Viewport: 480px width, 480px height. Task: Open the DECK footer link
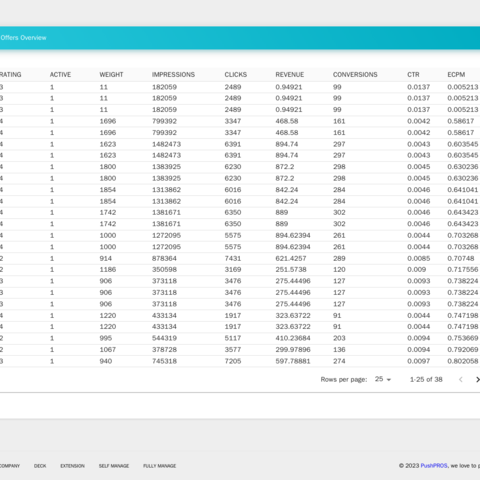coord(40,466)
